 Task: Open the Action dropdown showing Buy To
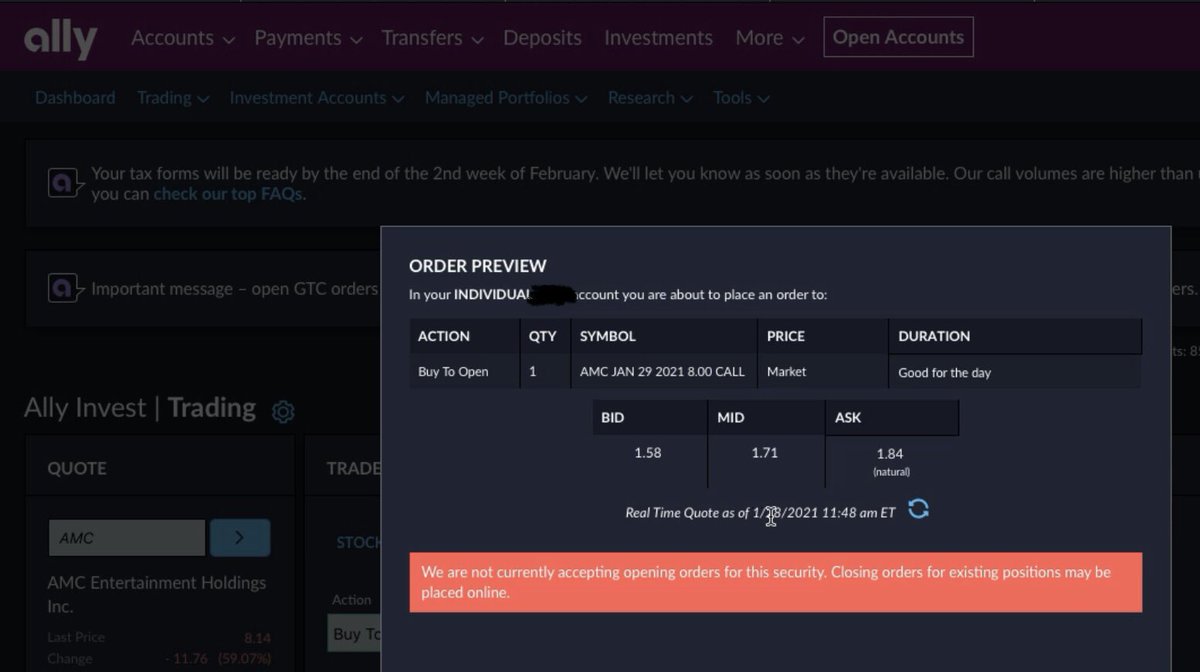click(x=355, y=634)
